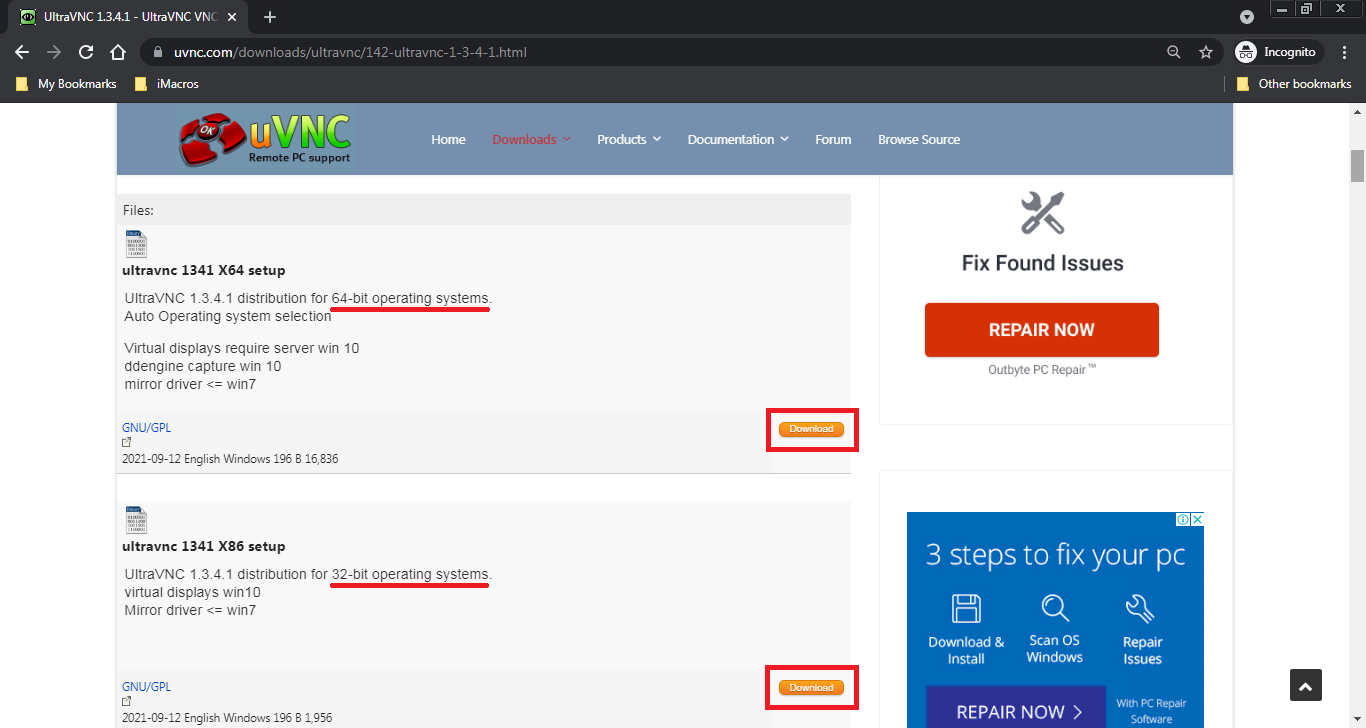Viewport: 1366px width, 728px height.
Task: Click the address bar URL field
Action: pos(650,52)
